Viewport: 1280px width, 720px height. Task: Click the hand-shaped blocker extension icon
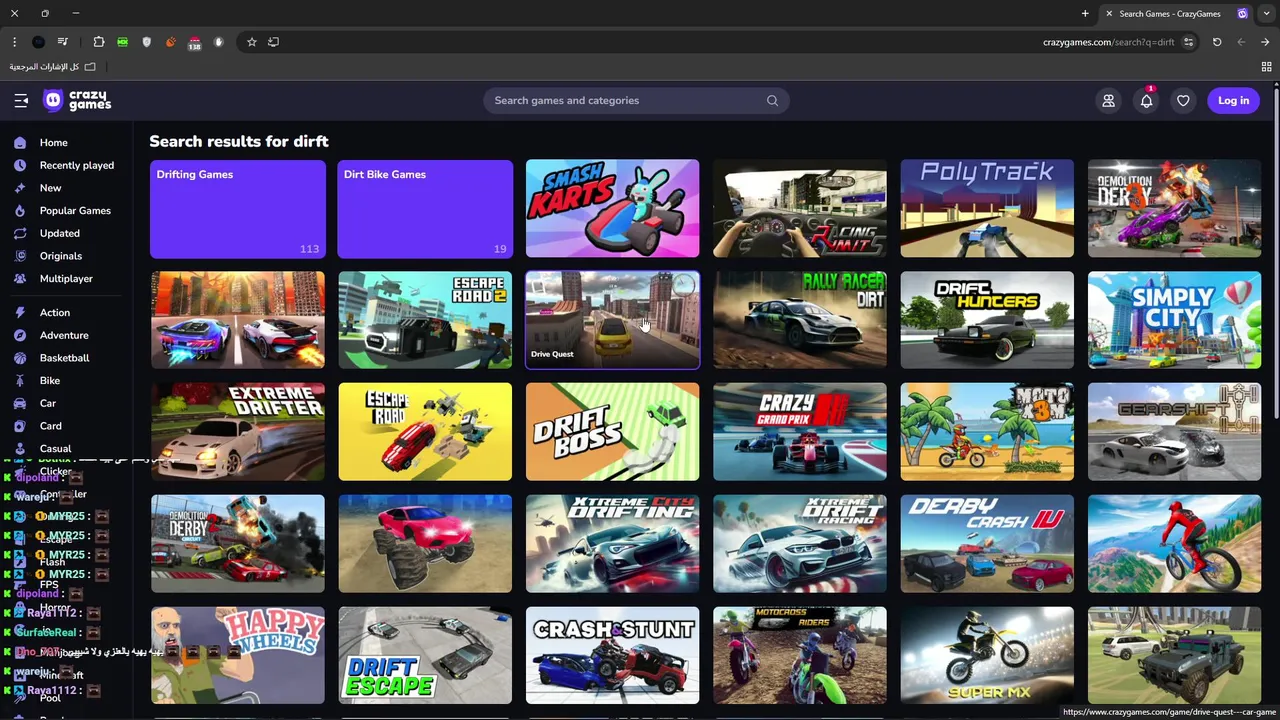(219, 42)
